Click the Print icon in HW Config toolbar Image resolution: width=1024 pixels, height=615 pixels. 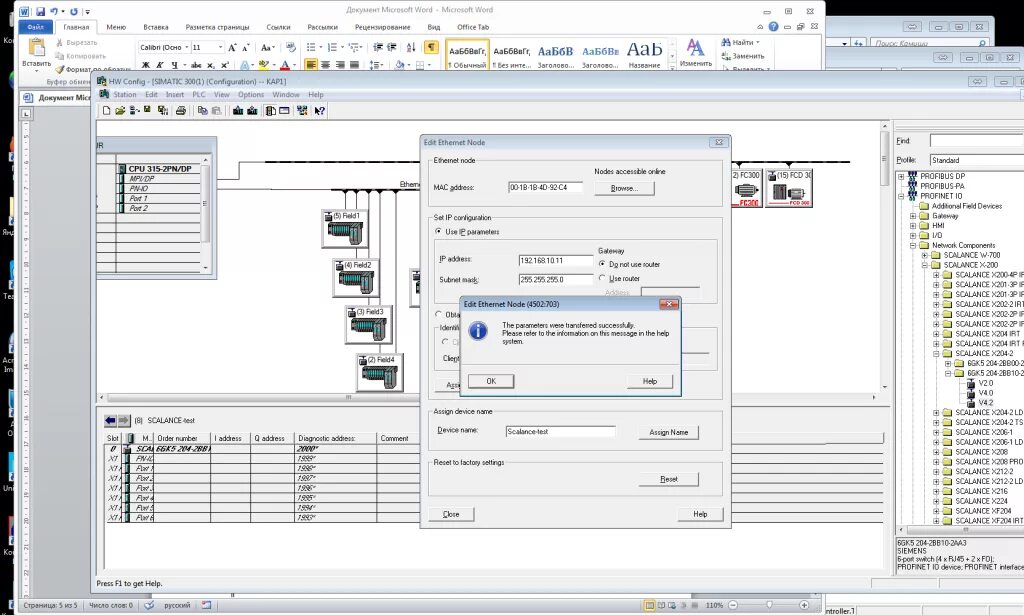click(x=181, y=111)
